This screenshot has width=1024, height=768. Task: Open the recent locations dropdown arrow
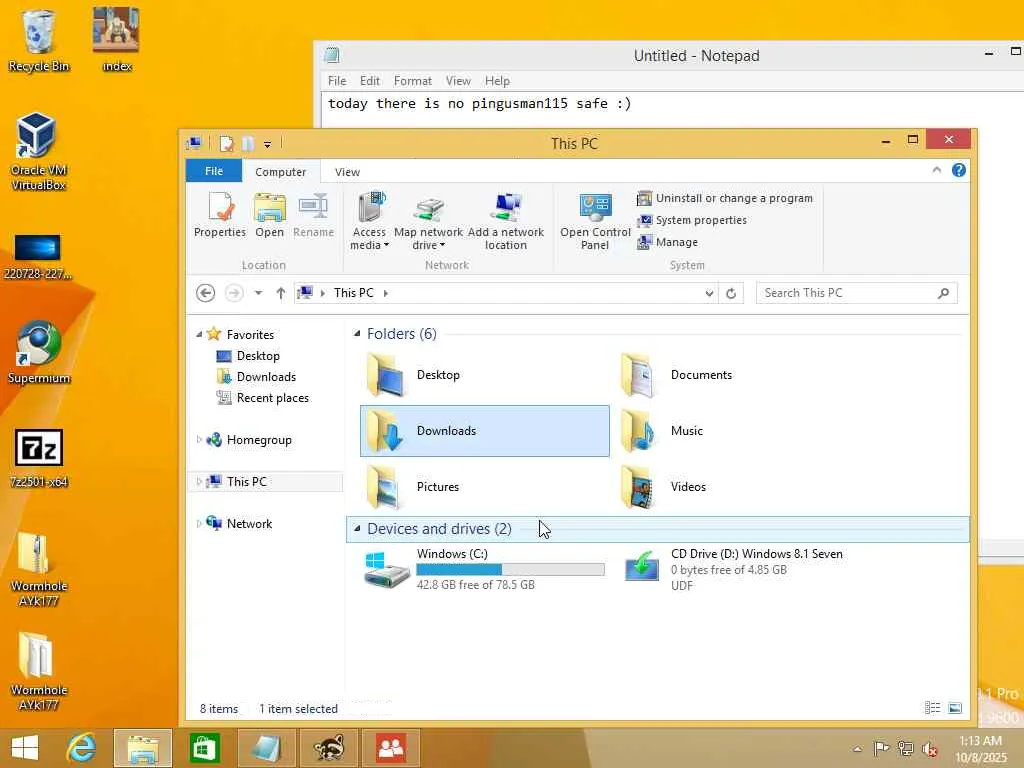pos(259,293)
